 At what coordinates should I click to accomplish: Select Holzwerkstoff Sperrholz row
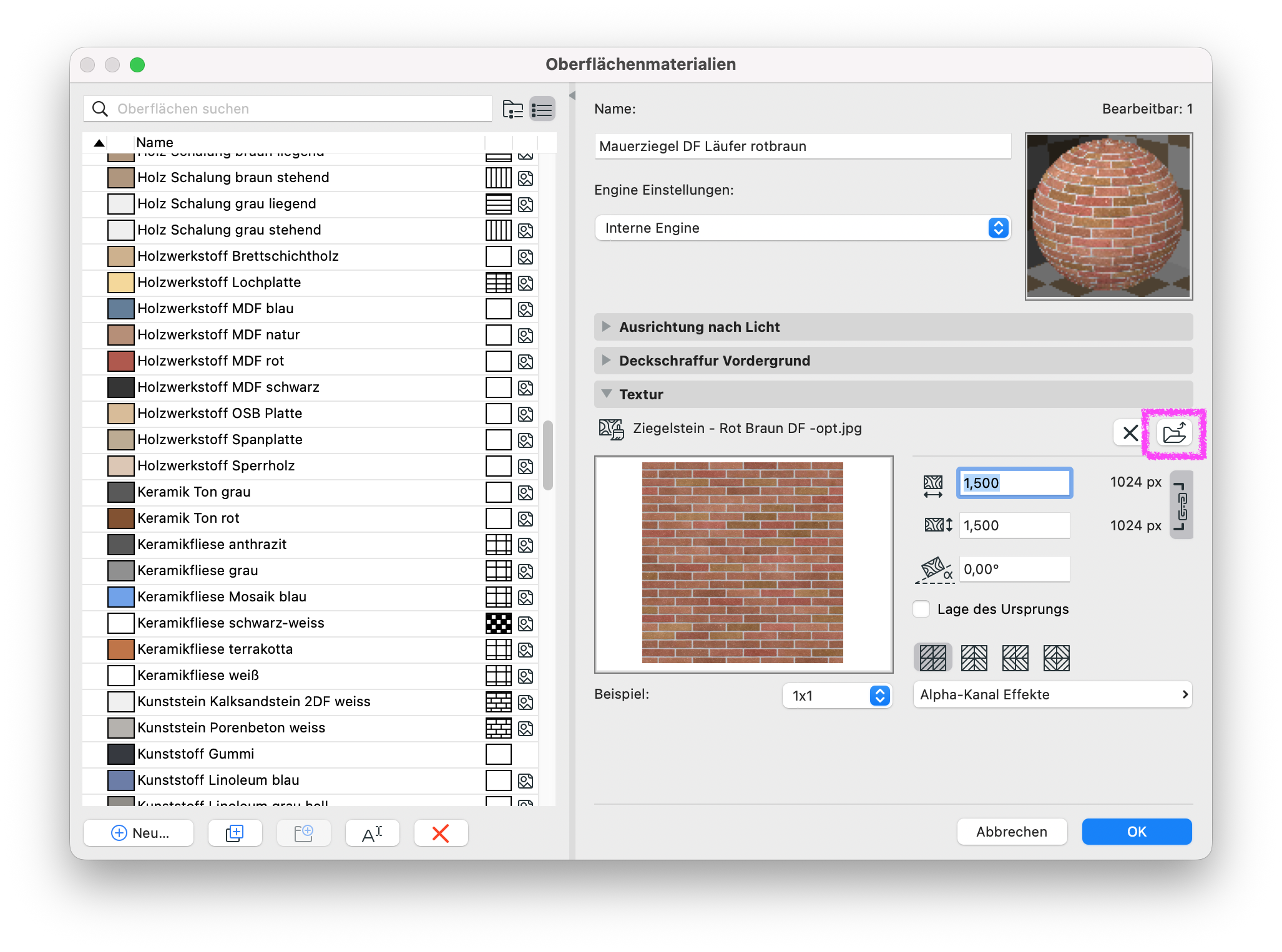pos(310,466)
